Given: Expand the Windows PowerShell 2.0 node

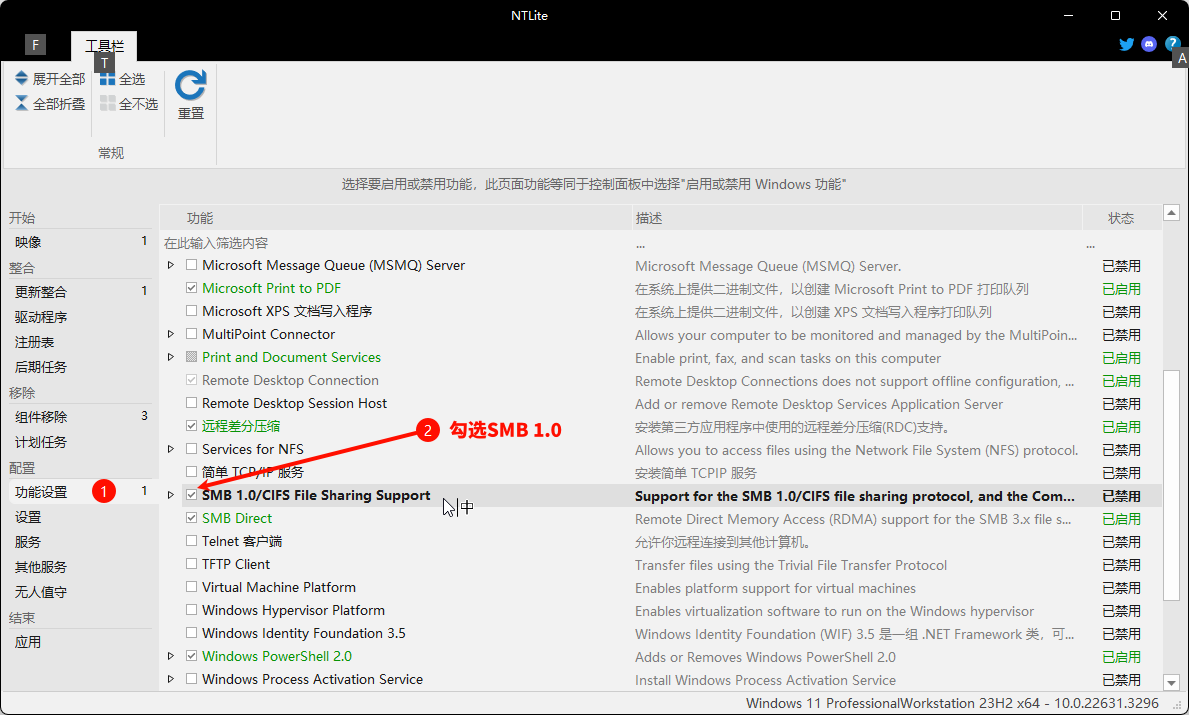Looking at the screenshot, I should pyautogui.click(x=171, y=656).
